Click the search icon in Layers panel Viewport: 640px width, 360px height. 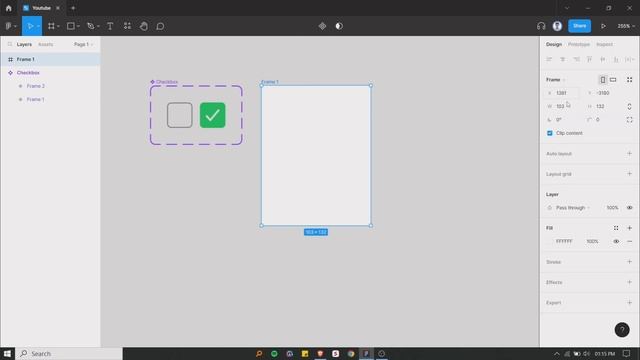click(10, 44)
